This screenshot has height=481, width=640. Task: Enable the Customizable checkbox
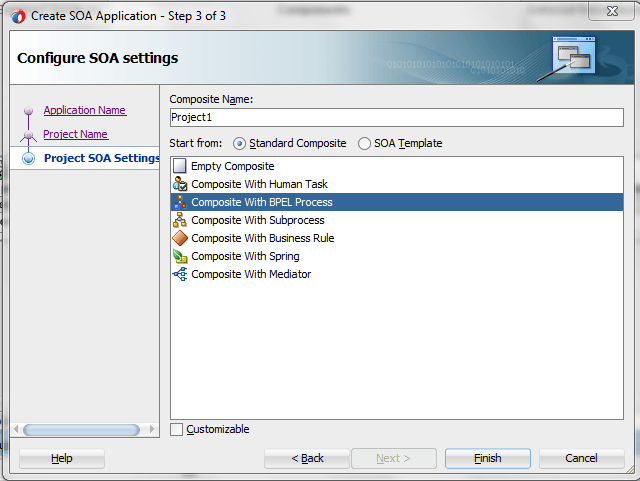(176, 430)
